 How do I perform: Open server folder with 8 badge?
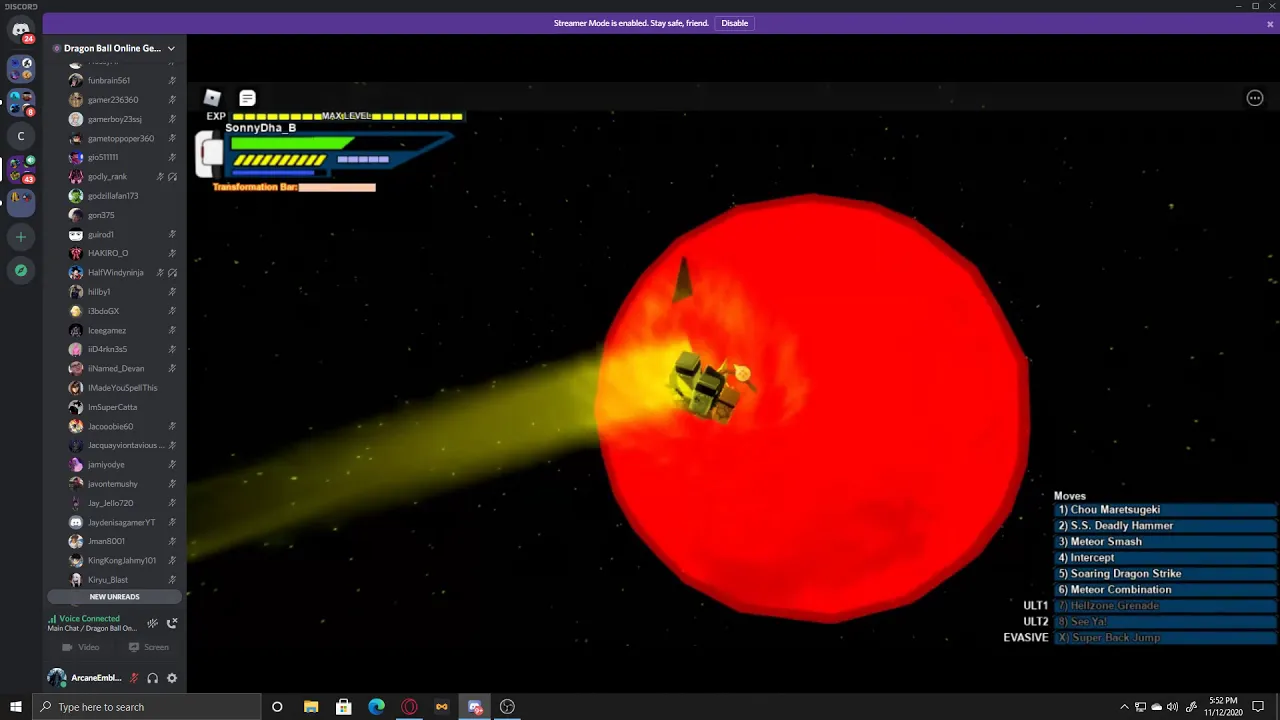(x=21, y=102)
